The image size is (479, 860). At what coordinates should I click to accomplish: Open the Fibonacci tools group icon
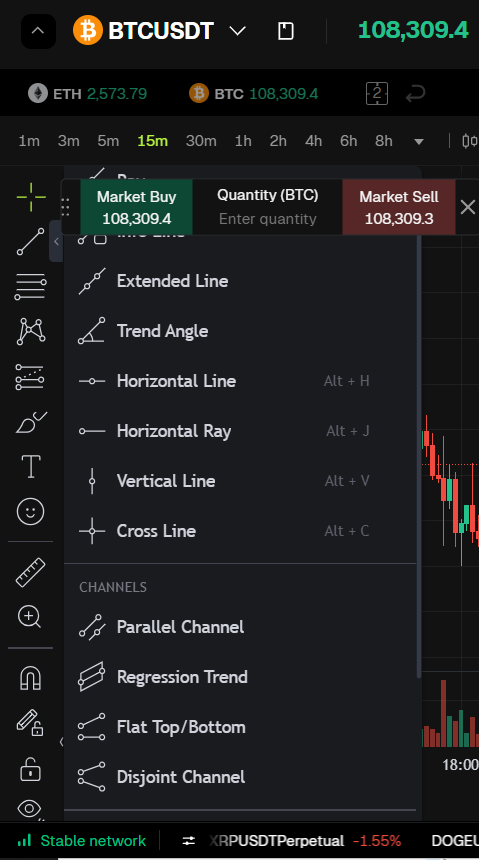31,287
